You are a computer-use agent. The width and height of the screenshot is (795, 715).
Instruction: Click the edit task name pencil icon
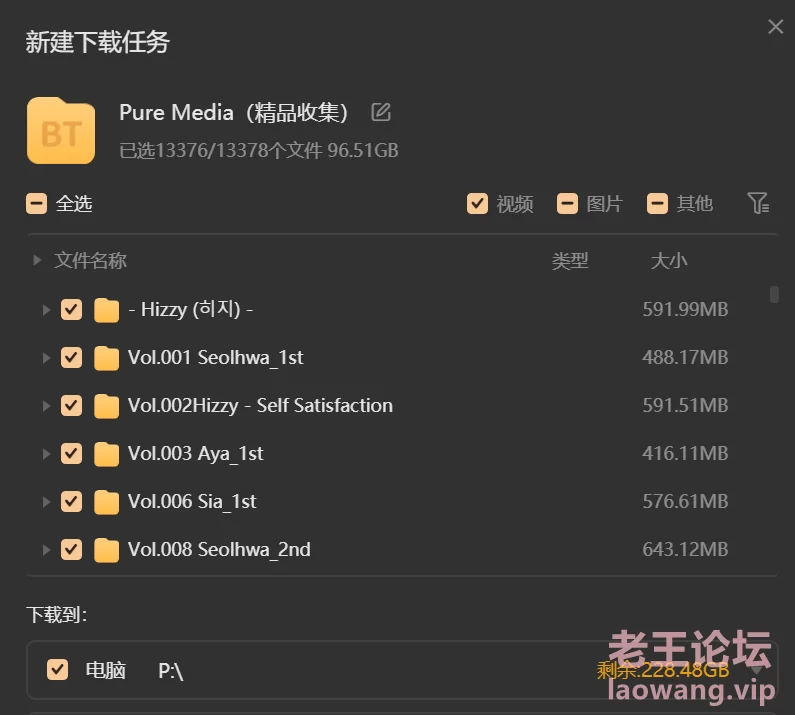pos(381,112)
